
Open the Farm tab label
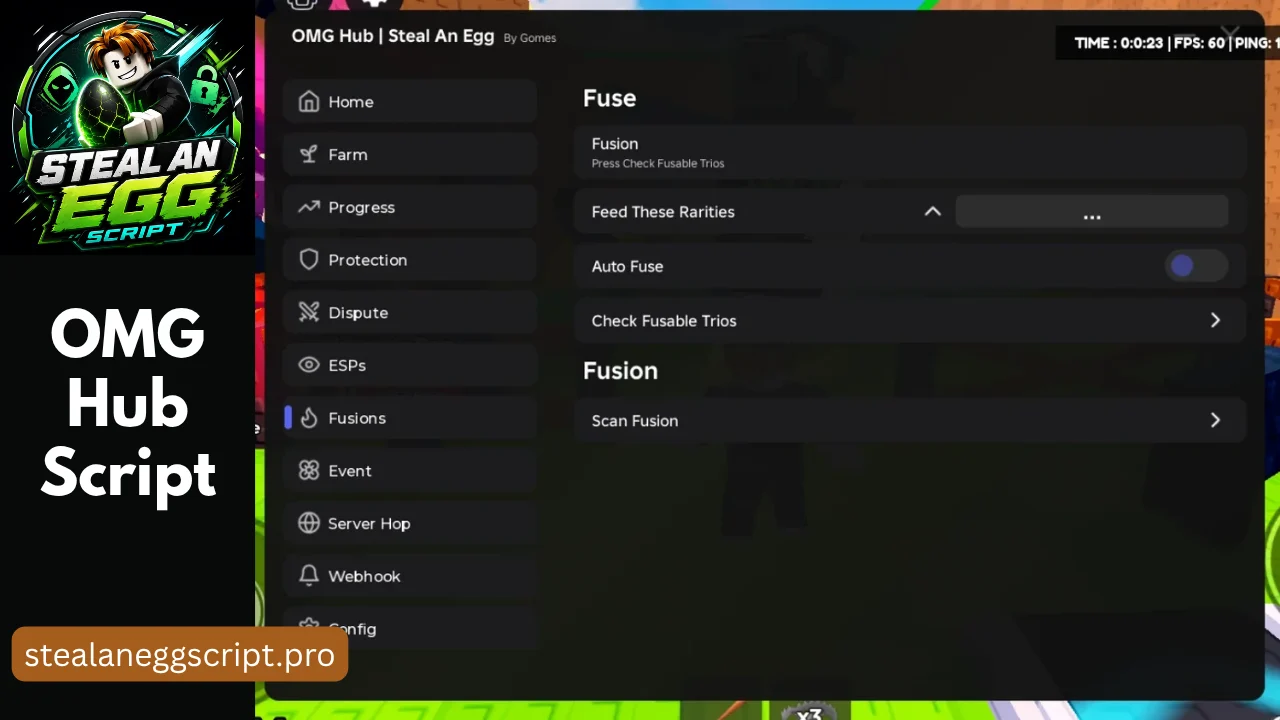pyautogui.click(x=348, y=154)
